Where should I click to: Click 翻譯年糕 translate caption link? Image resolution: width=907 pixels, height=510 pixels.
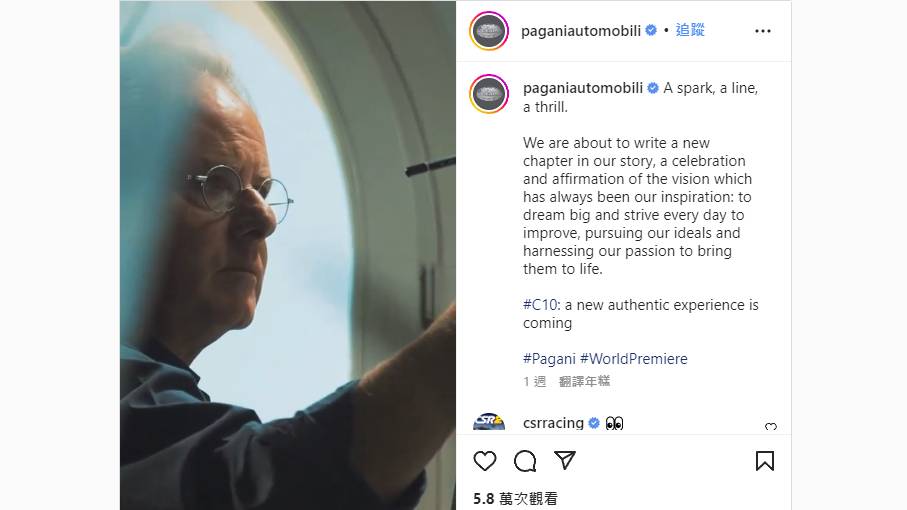(584, 381)
